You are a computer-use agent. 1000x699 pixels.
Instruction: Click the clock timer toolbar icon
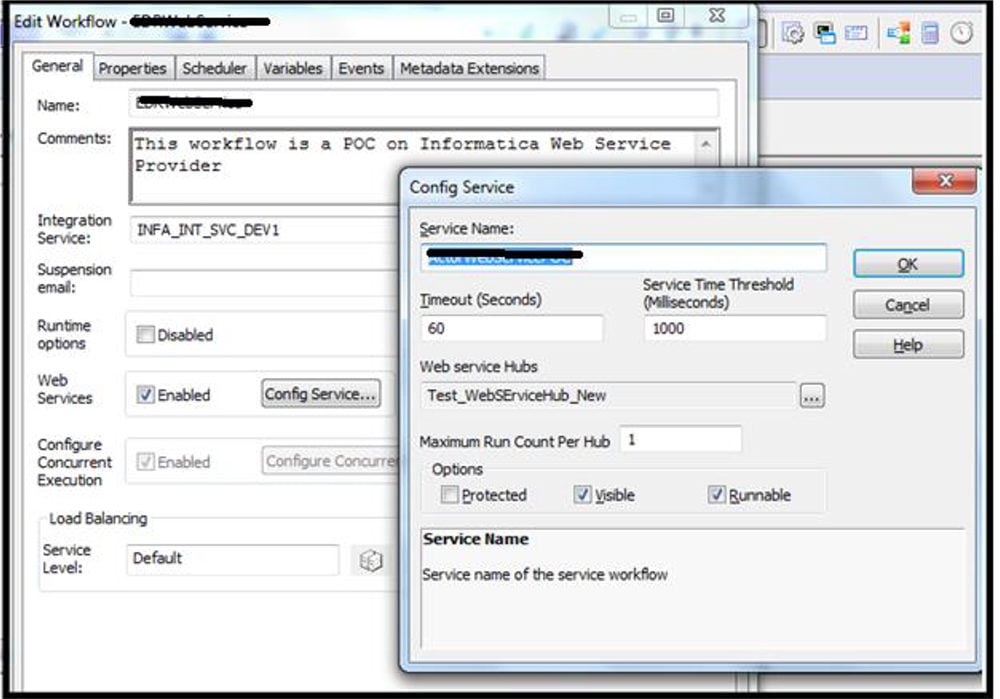pyautogui.click(x=961, y=31)
